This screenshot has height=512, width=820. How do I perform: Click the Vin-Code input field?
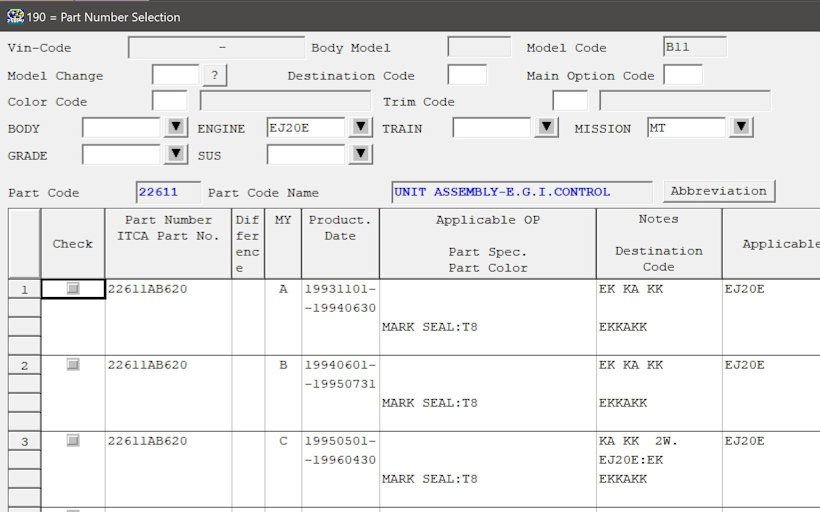(x=217, y=48)
